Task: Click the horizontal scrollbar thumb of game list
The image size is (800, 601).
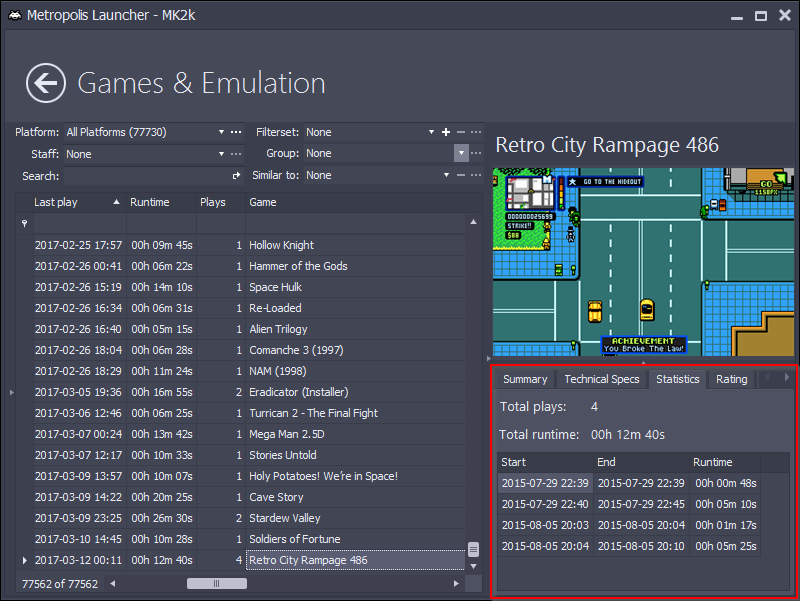Action: tap(217, 584)
